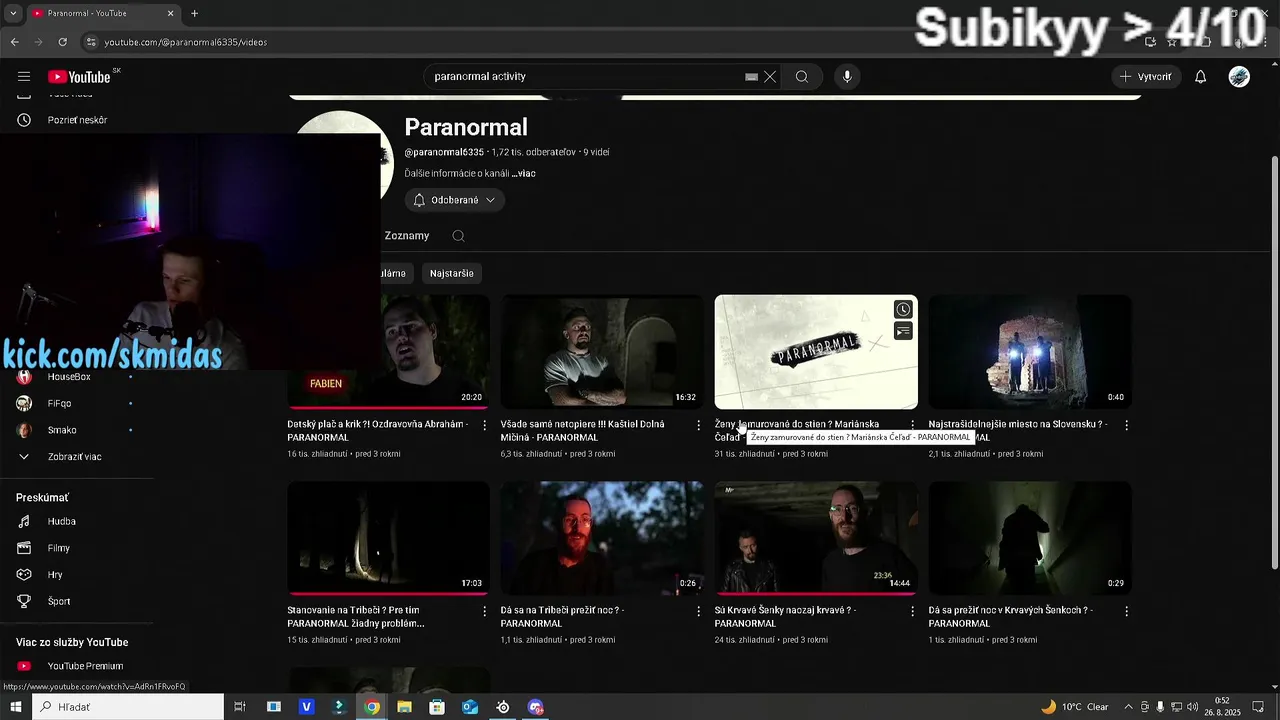Open options menu for "Dá sa prežiť noc v Krvavých Šenkoch"

[1127, 611]
